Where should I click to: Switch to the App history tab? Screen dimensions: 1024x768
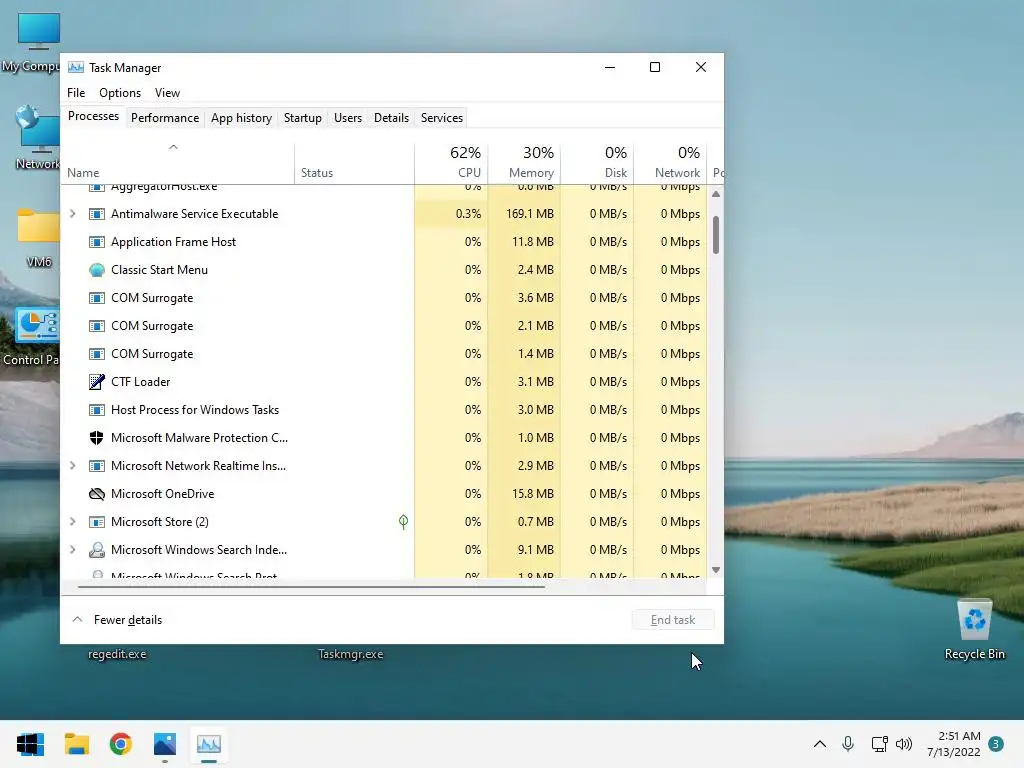(241, 118)
